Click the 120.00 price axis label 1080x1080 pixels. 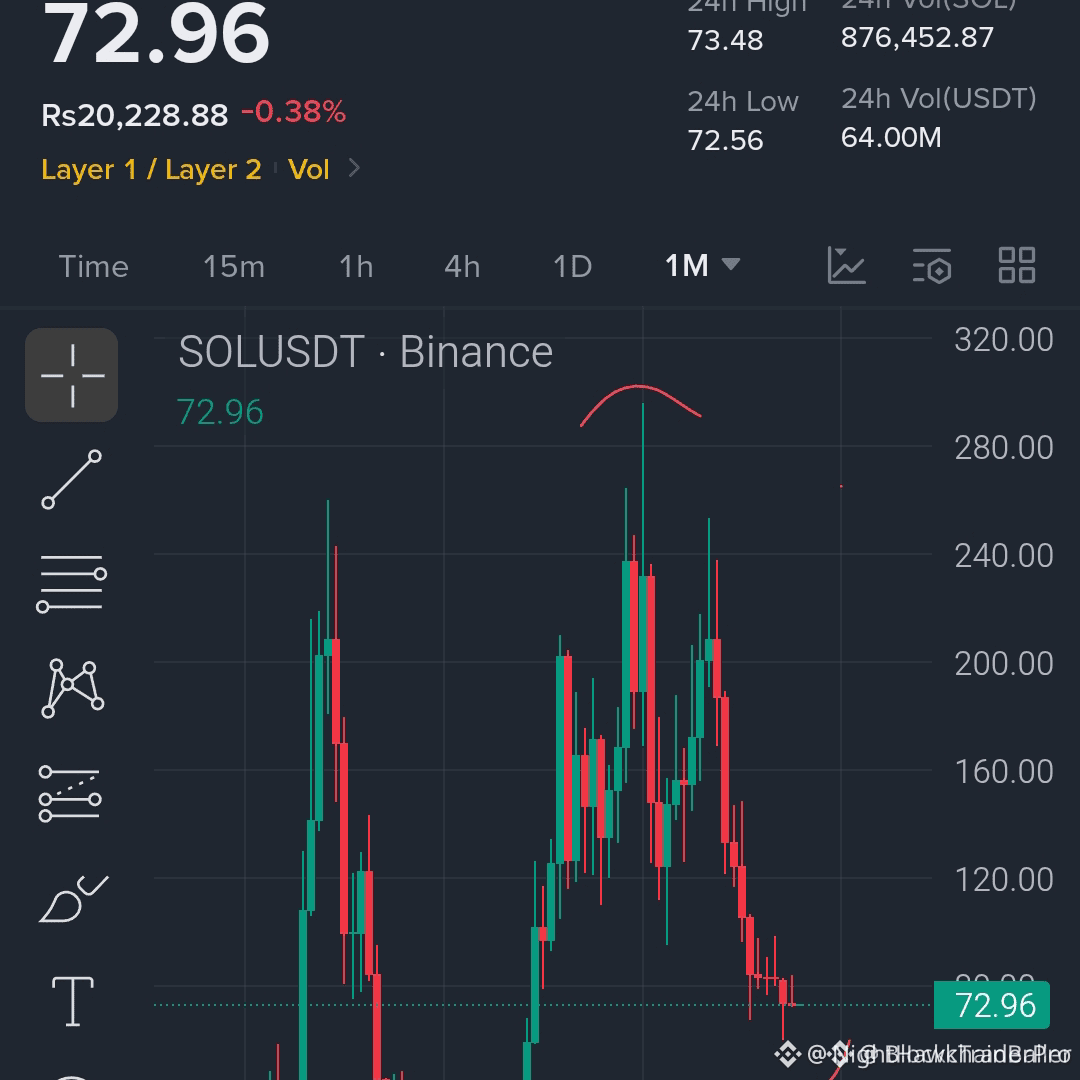pyautogui.click(x=1004, y=880)
